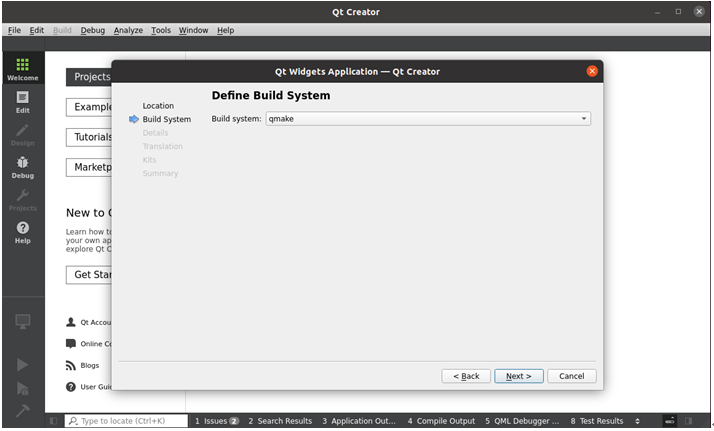Select the Build System wizard step
The width and height of the screenshot is (714, 431).
click(x=167, y=119)
